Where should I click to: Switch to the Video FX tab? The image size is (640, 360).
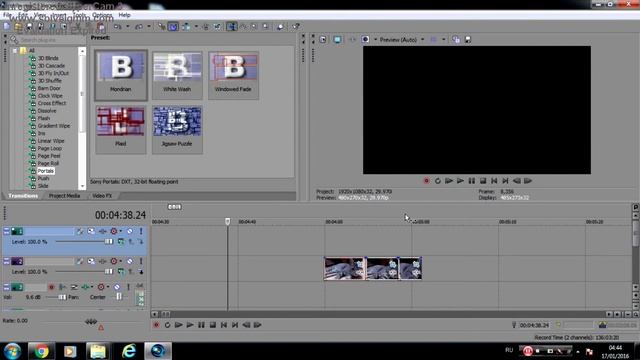[102, 196]
